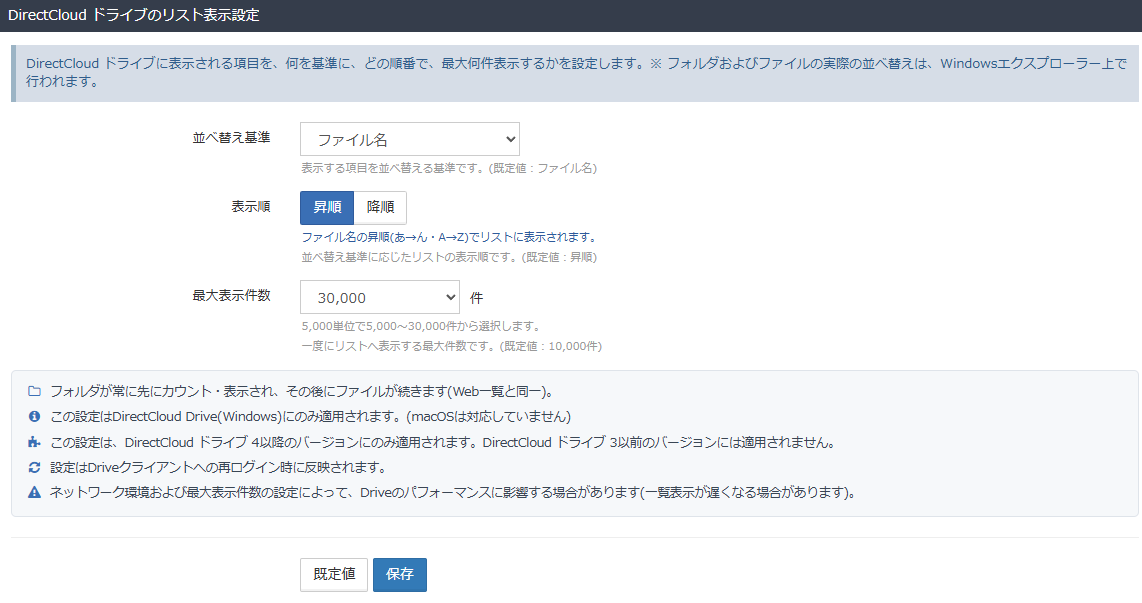This screenshot has height=603, width=1142.
Task: Click the note フォルダが常に先にカウント・表示され
Action: 304,392
